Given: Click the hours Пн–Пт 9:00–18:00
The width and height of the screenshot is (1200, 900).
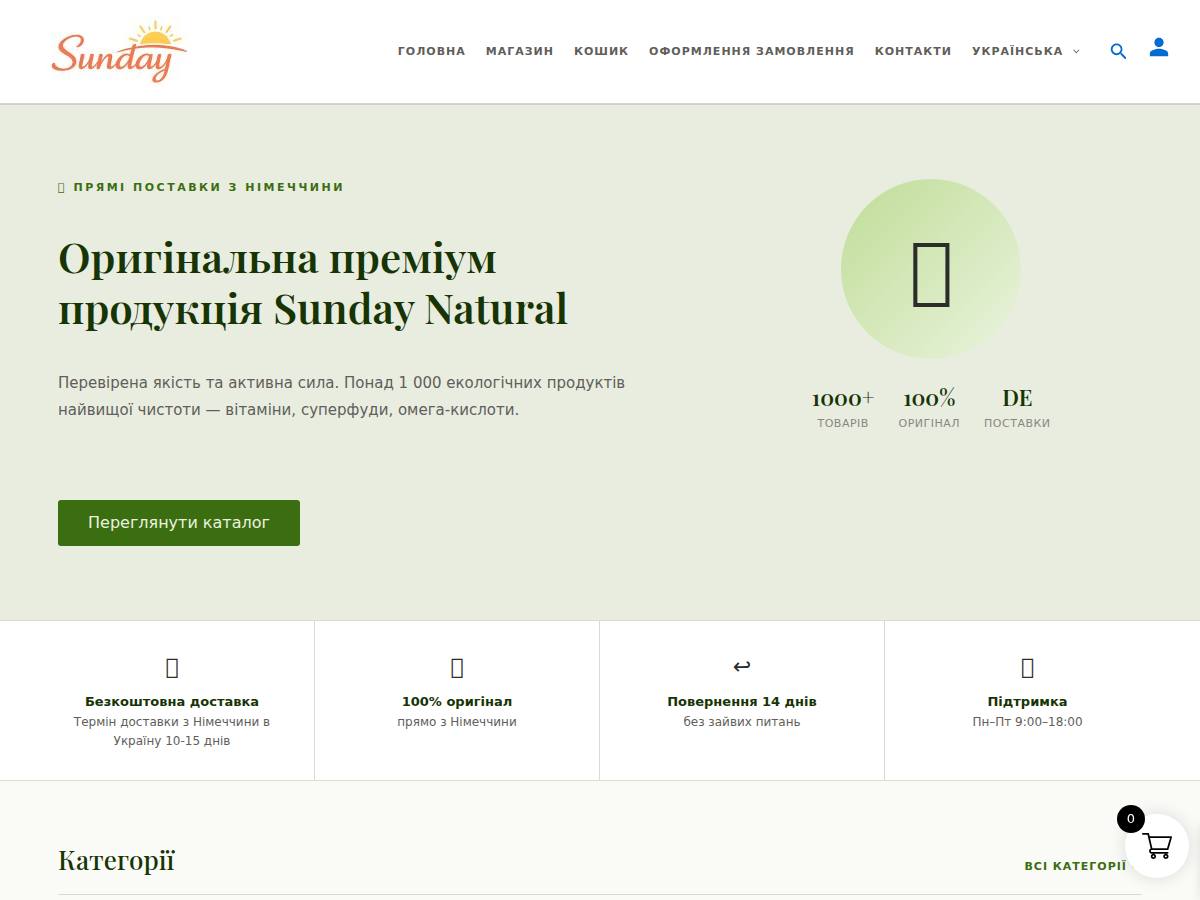Looking at the screenshot, I should click(1027, 722).
